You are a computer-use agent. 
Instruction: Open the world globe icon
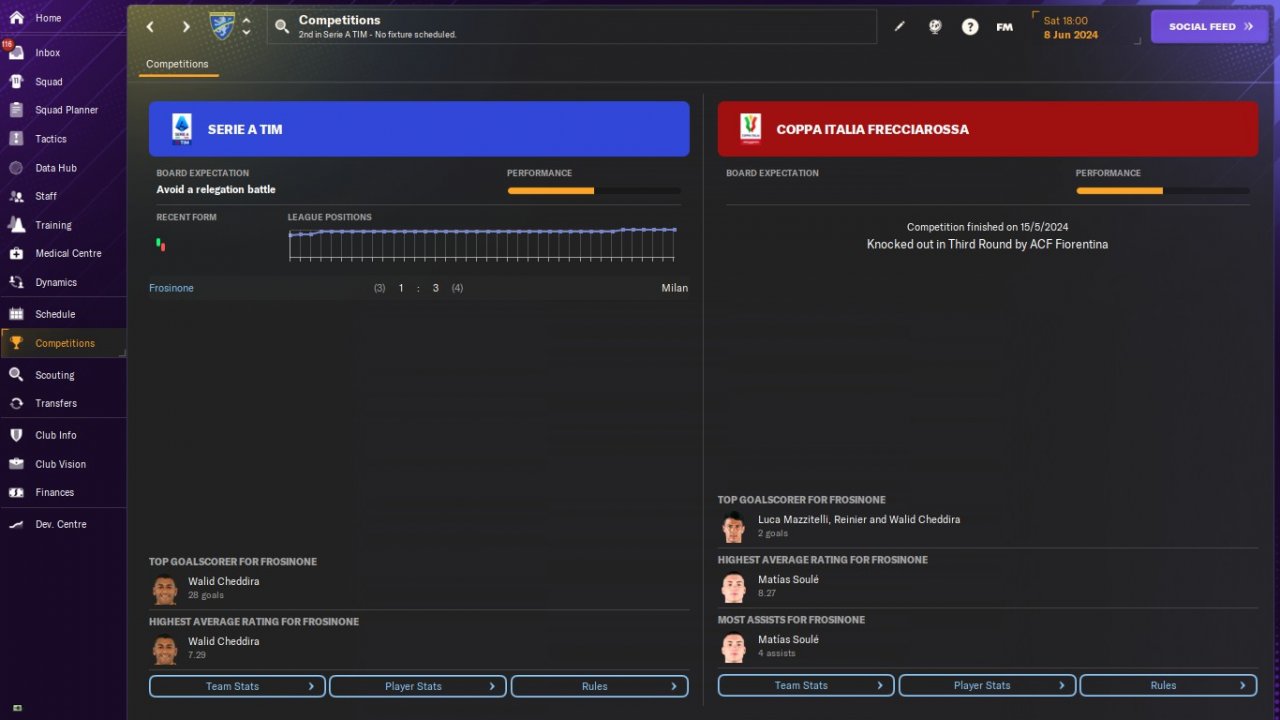pyautogui.click(x=935, y=27)
